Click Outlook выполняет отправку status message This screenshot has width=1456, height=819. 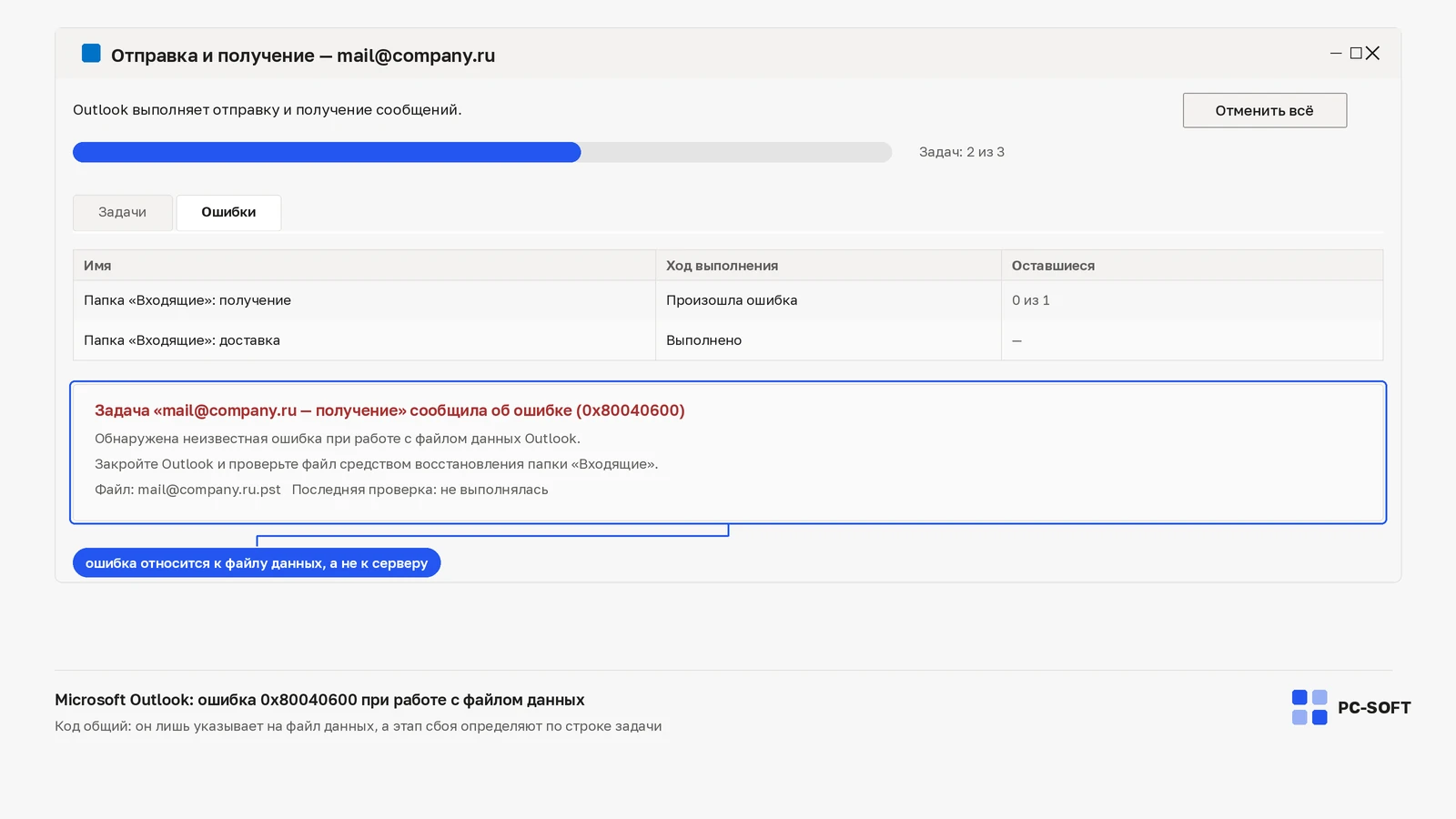(x=268, y=110)
